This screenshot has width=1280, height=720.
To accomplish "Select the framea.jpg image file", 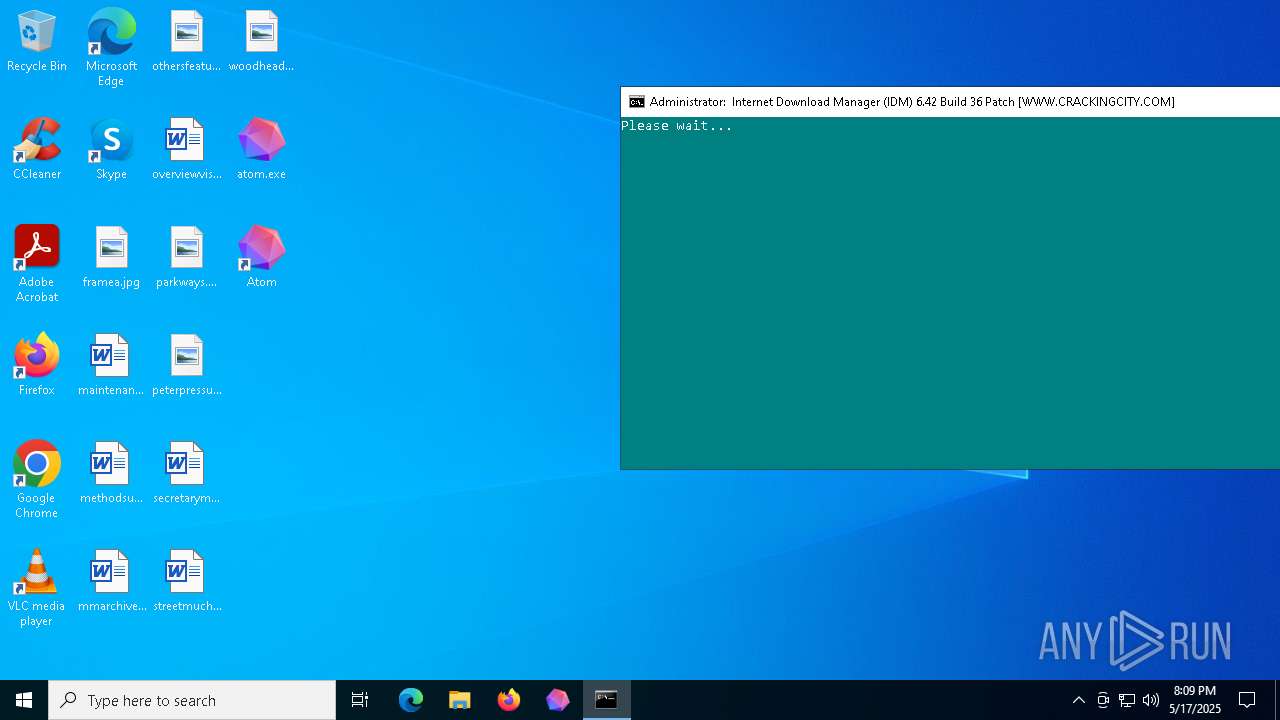I will coord(111,258).
